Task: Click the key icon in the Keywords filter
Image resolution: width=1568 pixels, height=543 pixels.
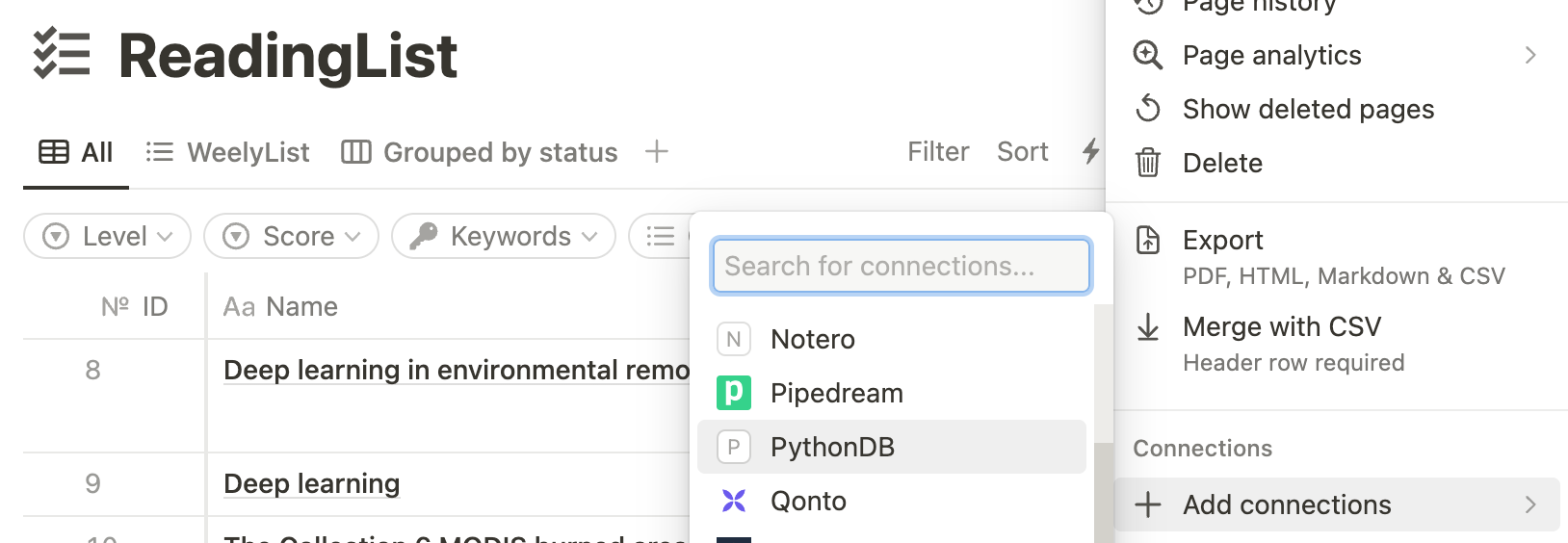Action: point(424,236)
